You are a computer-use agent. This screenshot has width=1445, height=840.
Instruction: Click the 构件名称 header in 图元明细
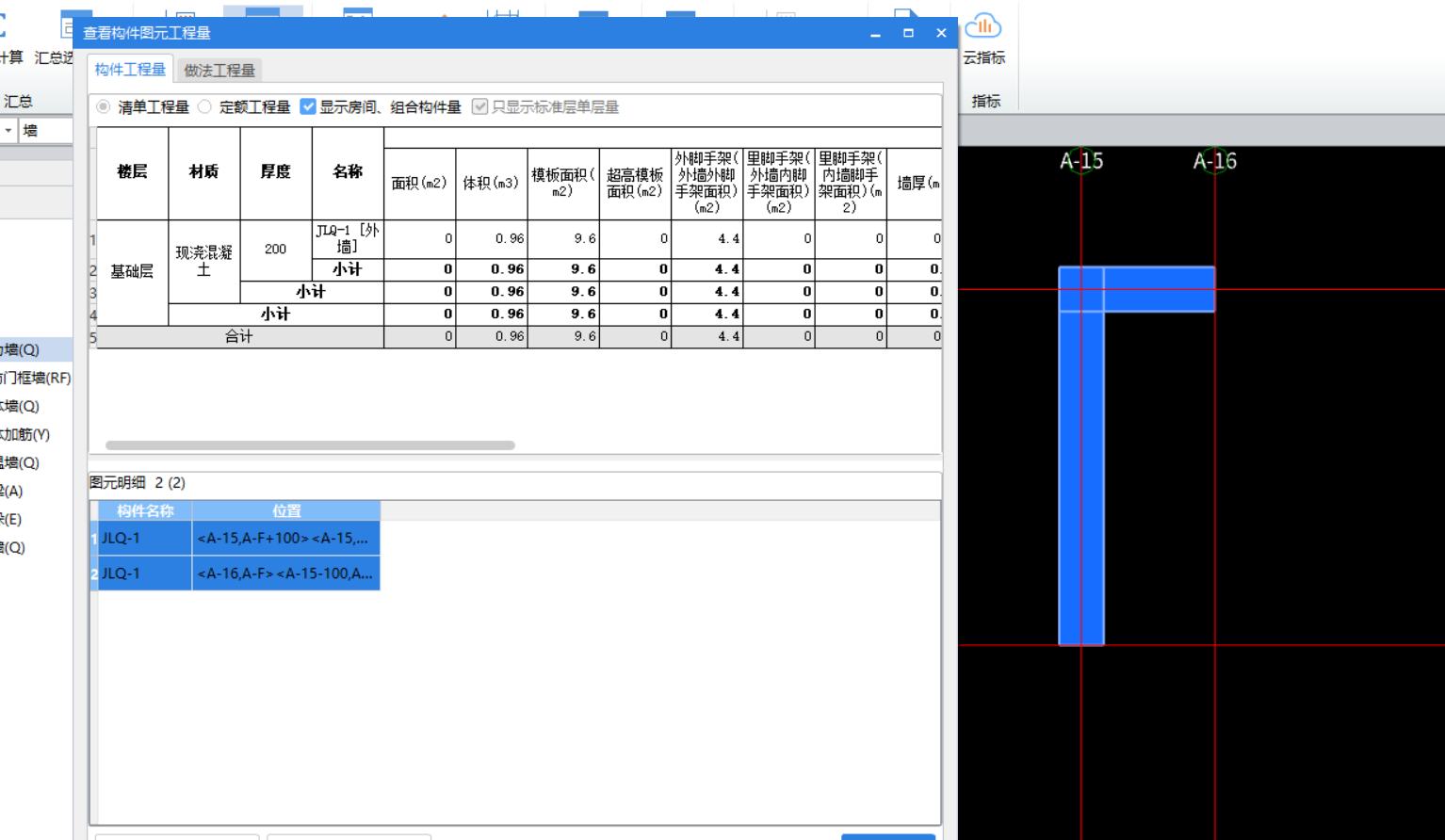coord(145,510)
